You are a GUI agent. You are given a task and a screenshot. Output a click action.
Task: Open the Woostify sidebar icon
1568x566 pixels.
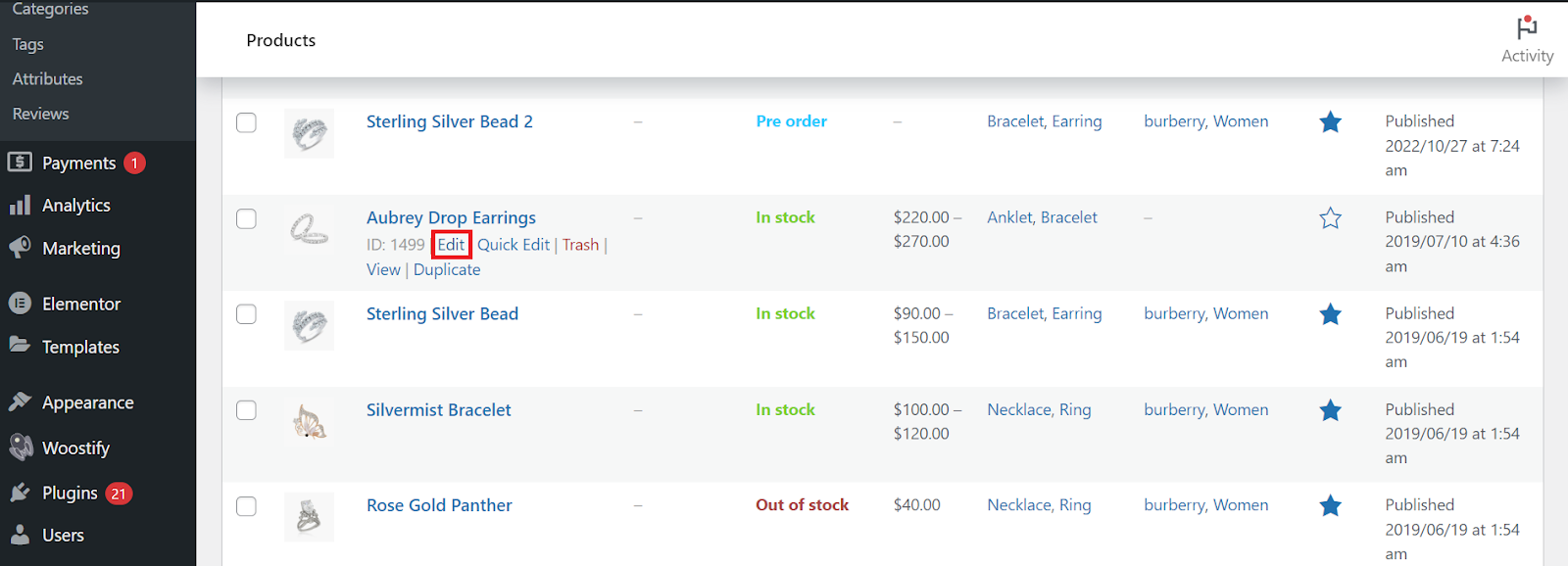tap(21, 448)
